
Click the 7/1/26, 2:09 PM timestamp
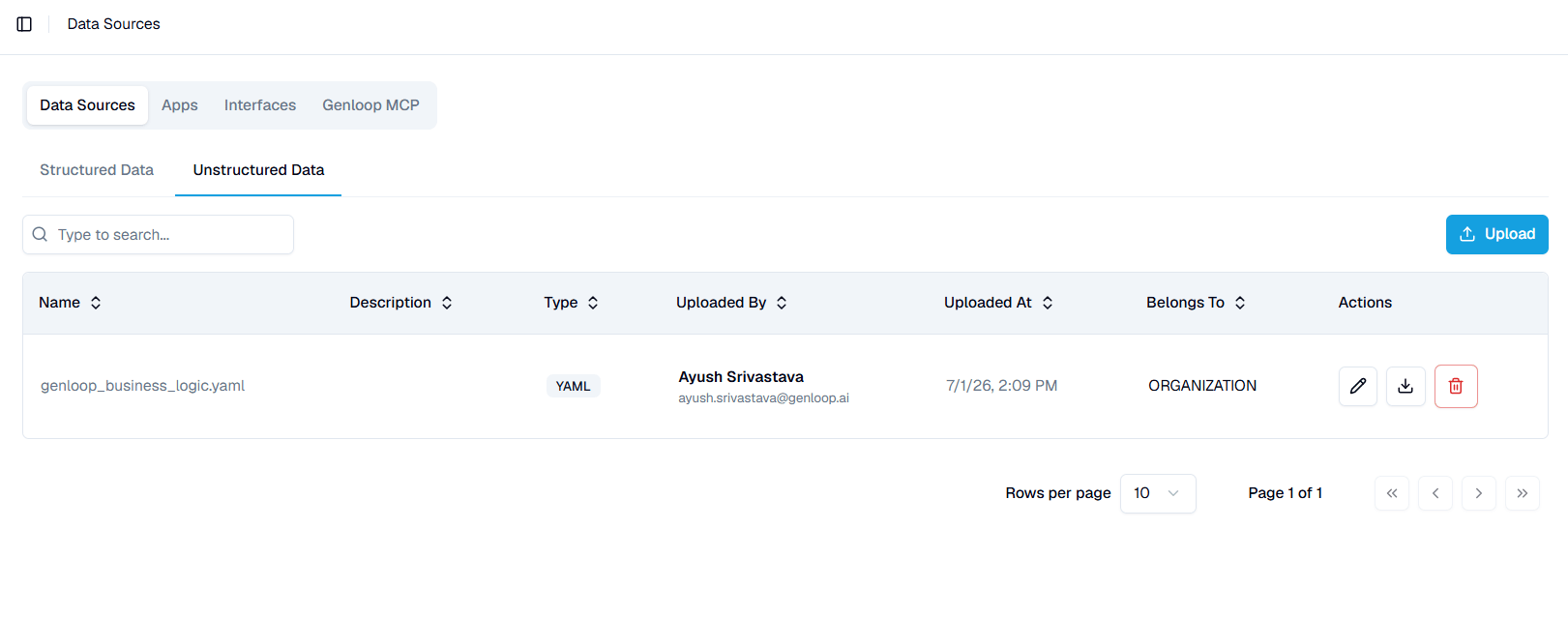(x=1001, y=386)
